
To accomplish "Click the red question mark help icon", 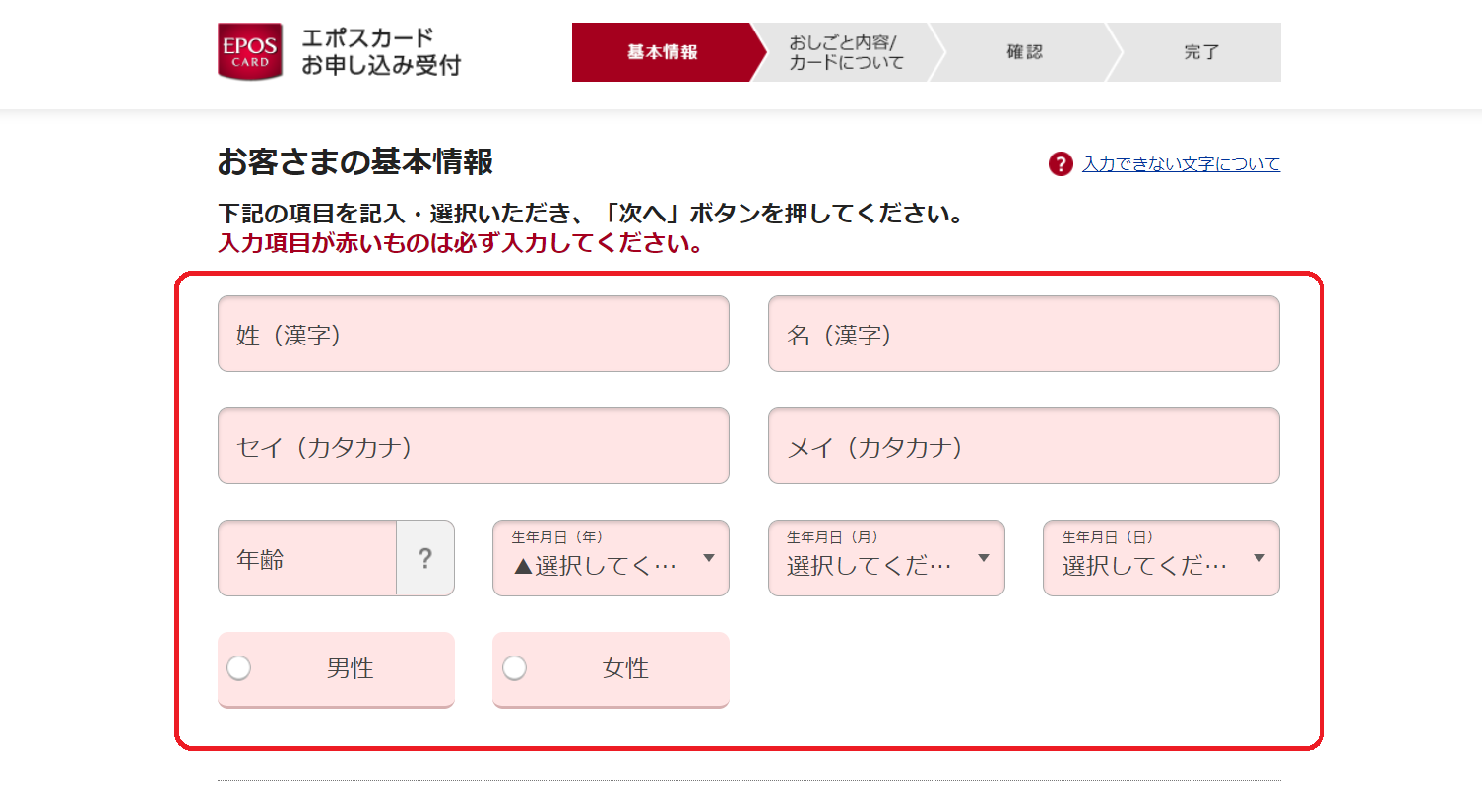I will click(x=1061, y=163).
